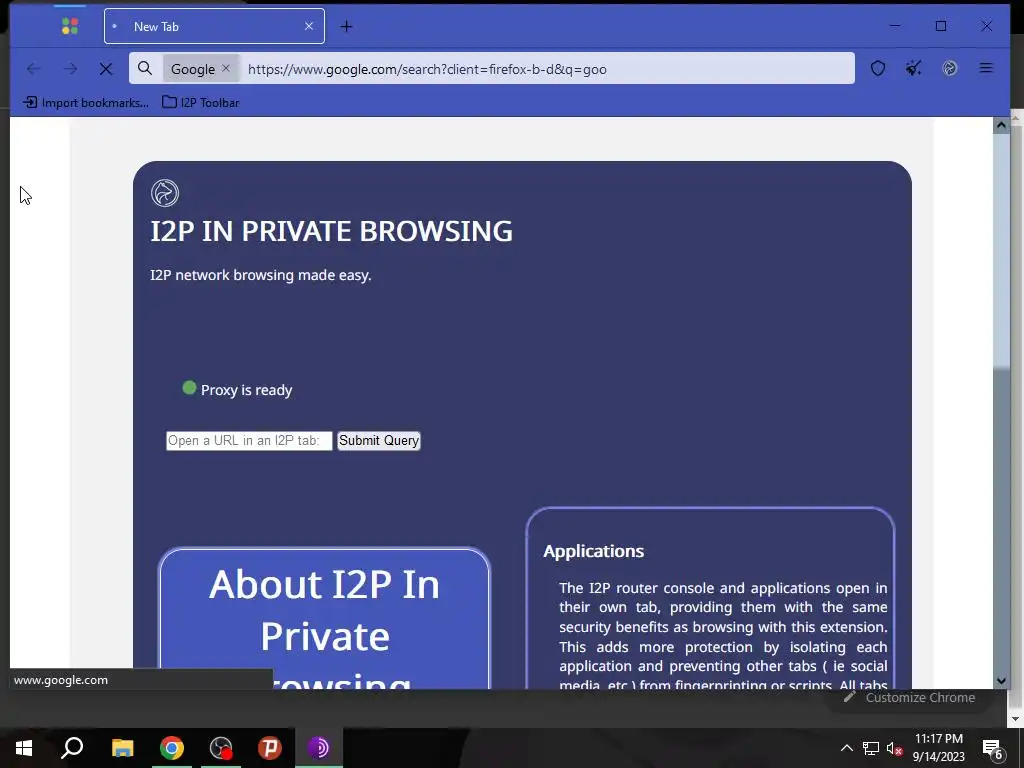1024x768 pixels.
Task: Click the green proxy status indicator dot
Action: coord(189,388)
